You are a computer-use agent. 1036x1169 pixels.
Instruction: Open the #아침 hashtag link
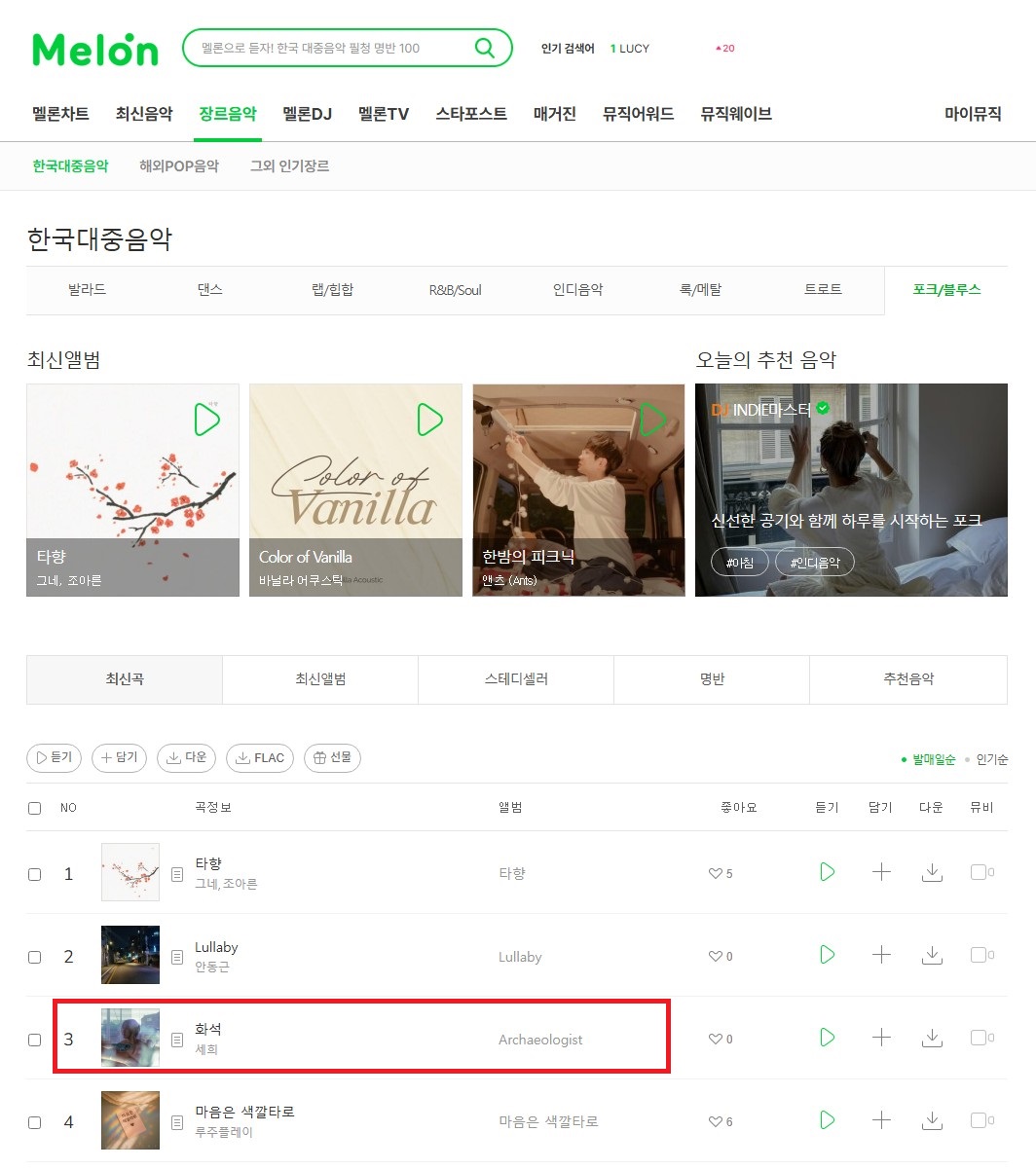(x=740, y=563)
